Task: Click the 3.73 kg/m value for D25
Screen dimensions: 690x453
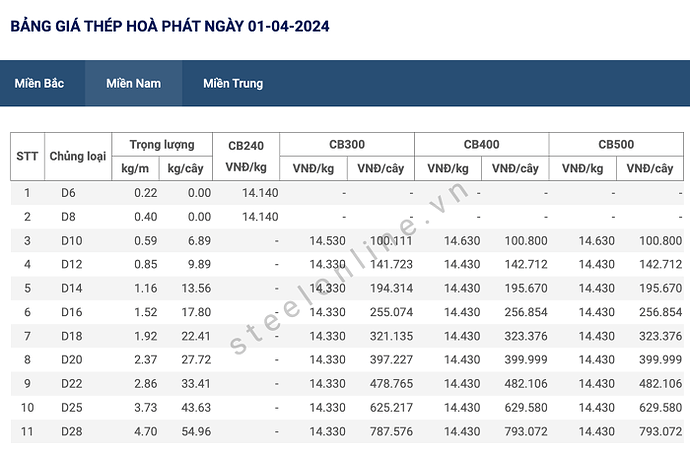Action: click(x=146, y=408)
